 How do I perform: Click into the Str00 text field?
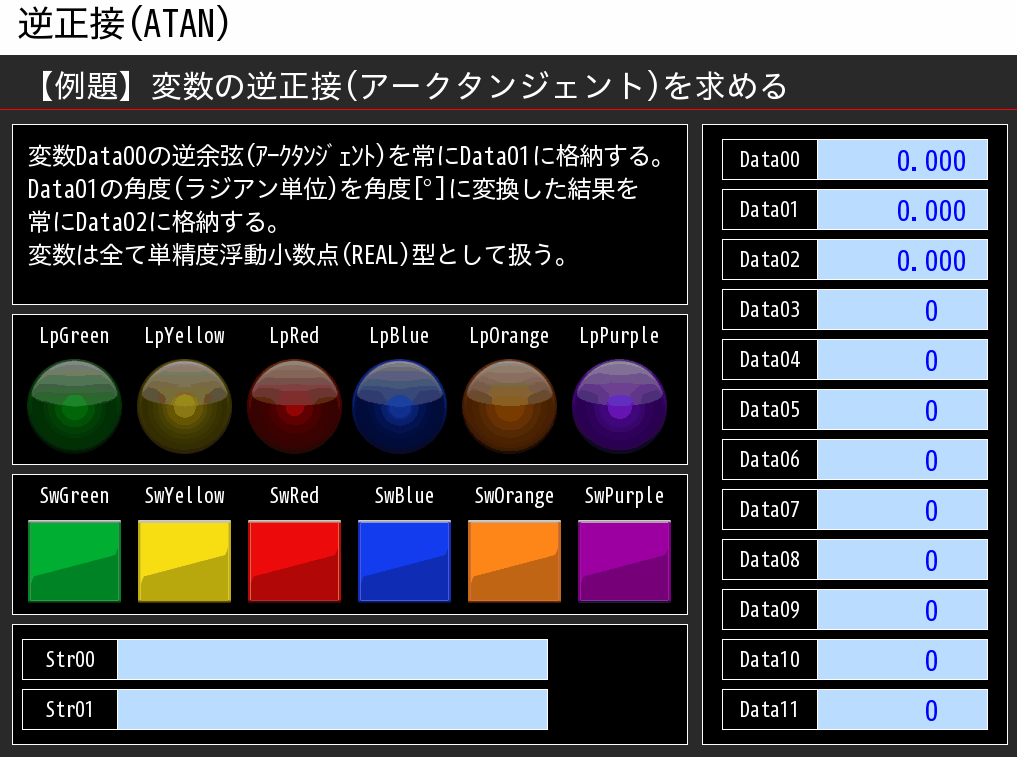coord(332,659)
